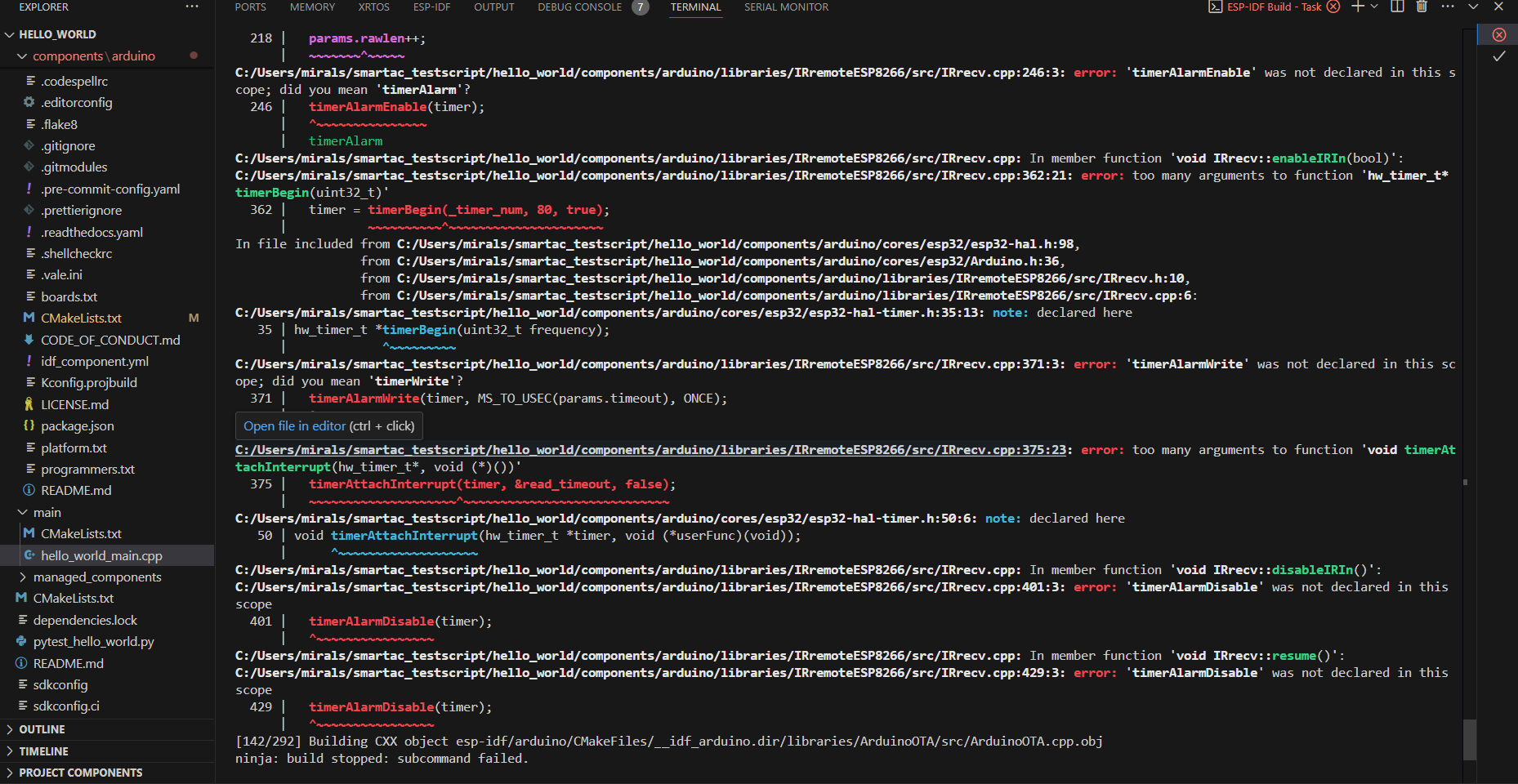
Task: Maximize panel using the chevron icon
Action: click(x=1473, y=7)
